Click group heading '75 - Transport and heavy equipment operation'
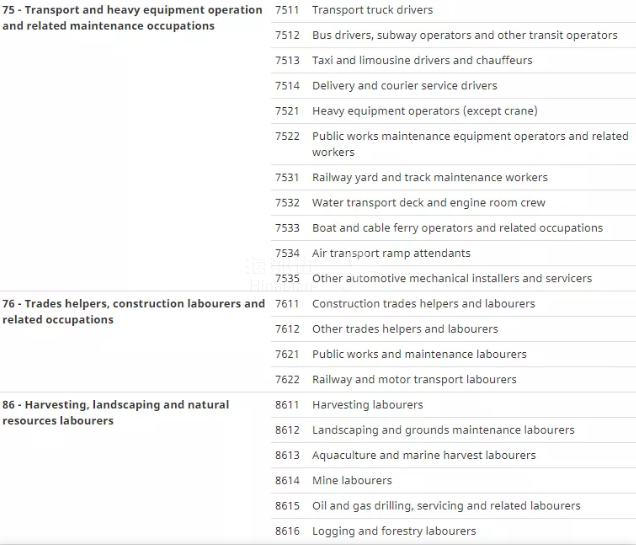 click(132, 18)
